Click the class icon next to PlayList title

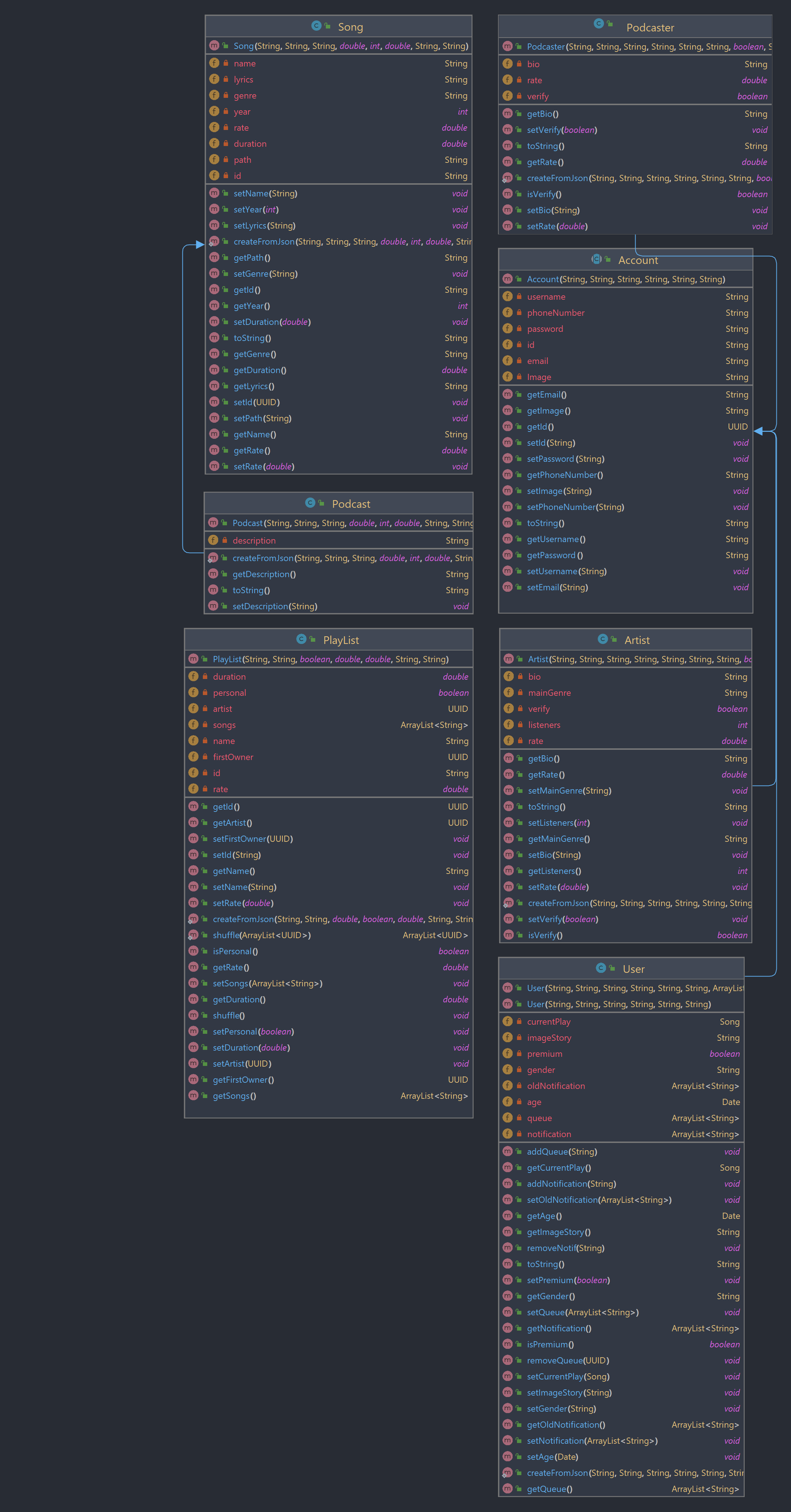click(x=302, y=639)
